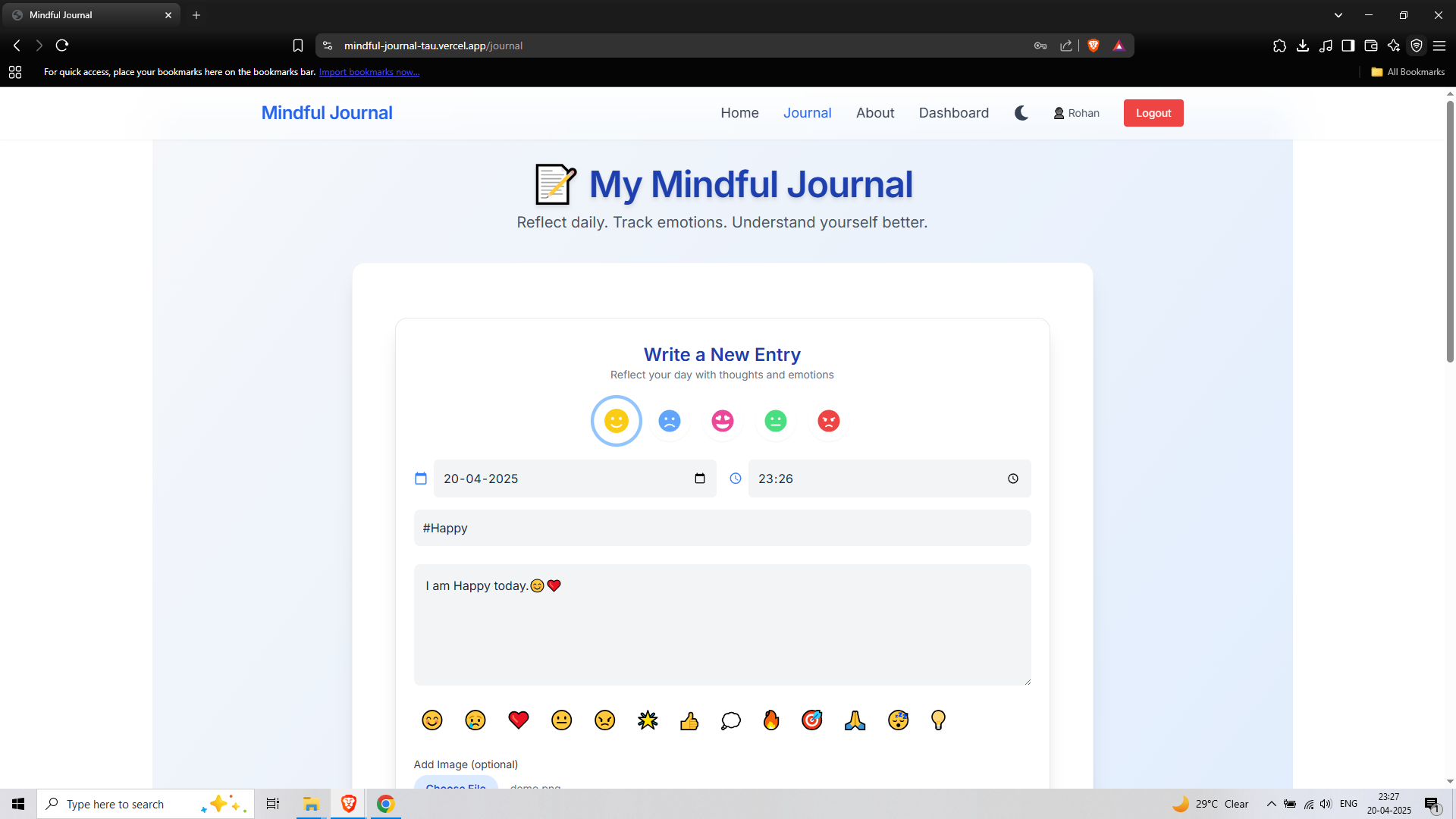Add the praying hands emoji
The image size is (1456, 819).
(855, 720)
